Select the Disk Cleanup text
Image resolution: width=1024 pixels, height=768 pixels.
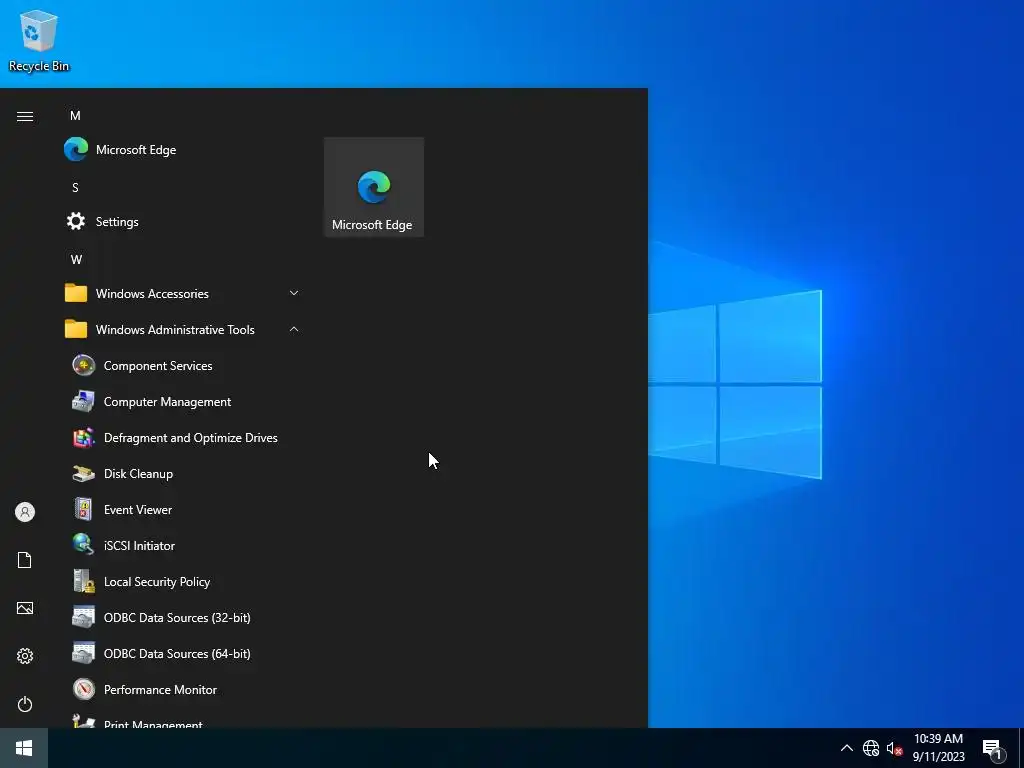[x=138, y=473]
